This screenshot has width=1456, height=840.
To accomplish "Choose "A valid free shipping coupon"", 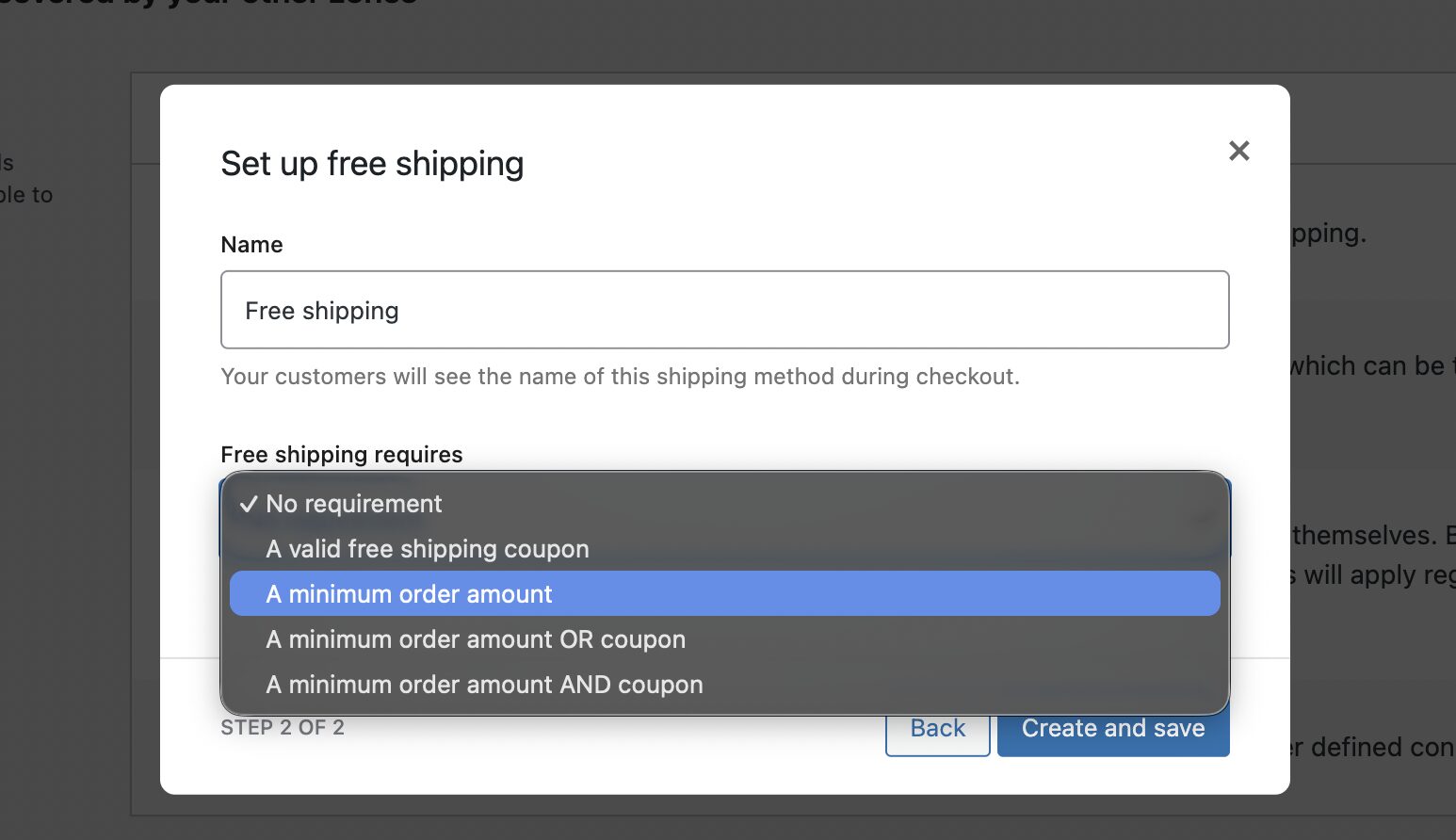I will (427, 549).
